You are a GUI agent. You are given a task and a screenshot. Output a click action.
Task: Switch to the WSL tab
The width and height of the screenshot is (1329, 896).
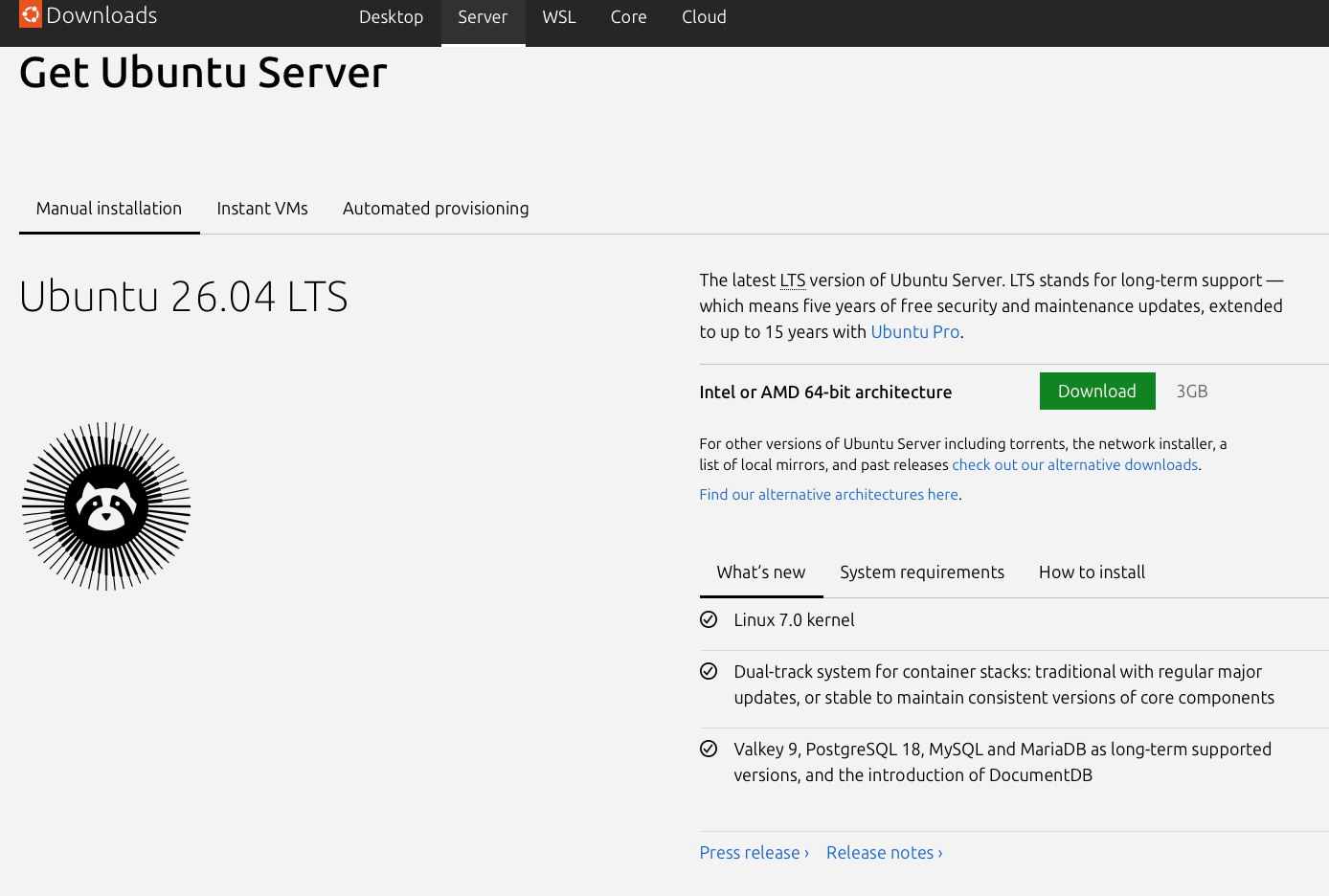(559, 17)
